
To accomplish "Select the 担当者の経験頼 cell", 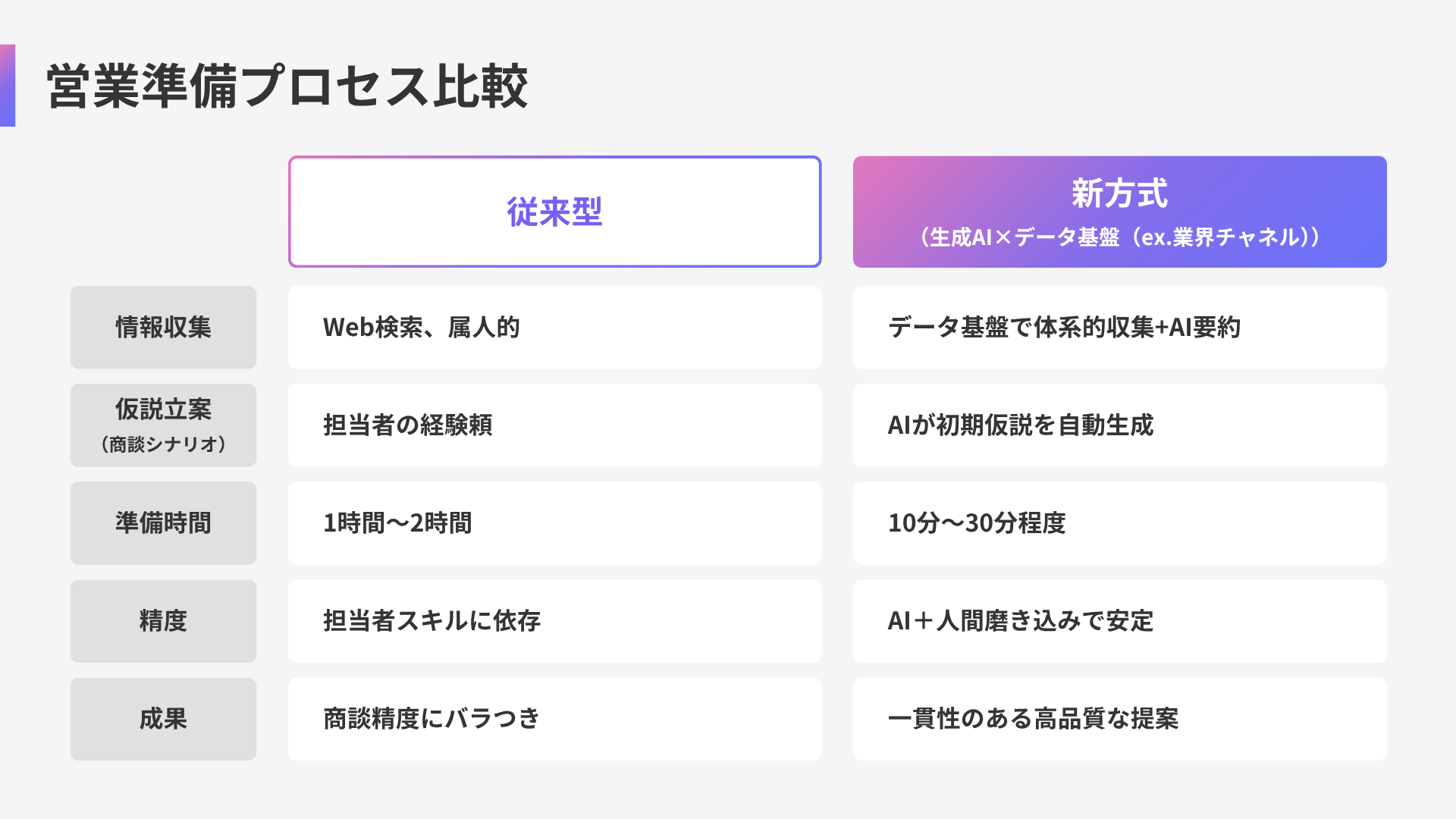I will 554,425.
